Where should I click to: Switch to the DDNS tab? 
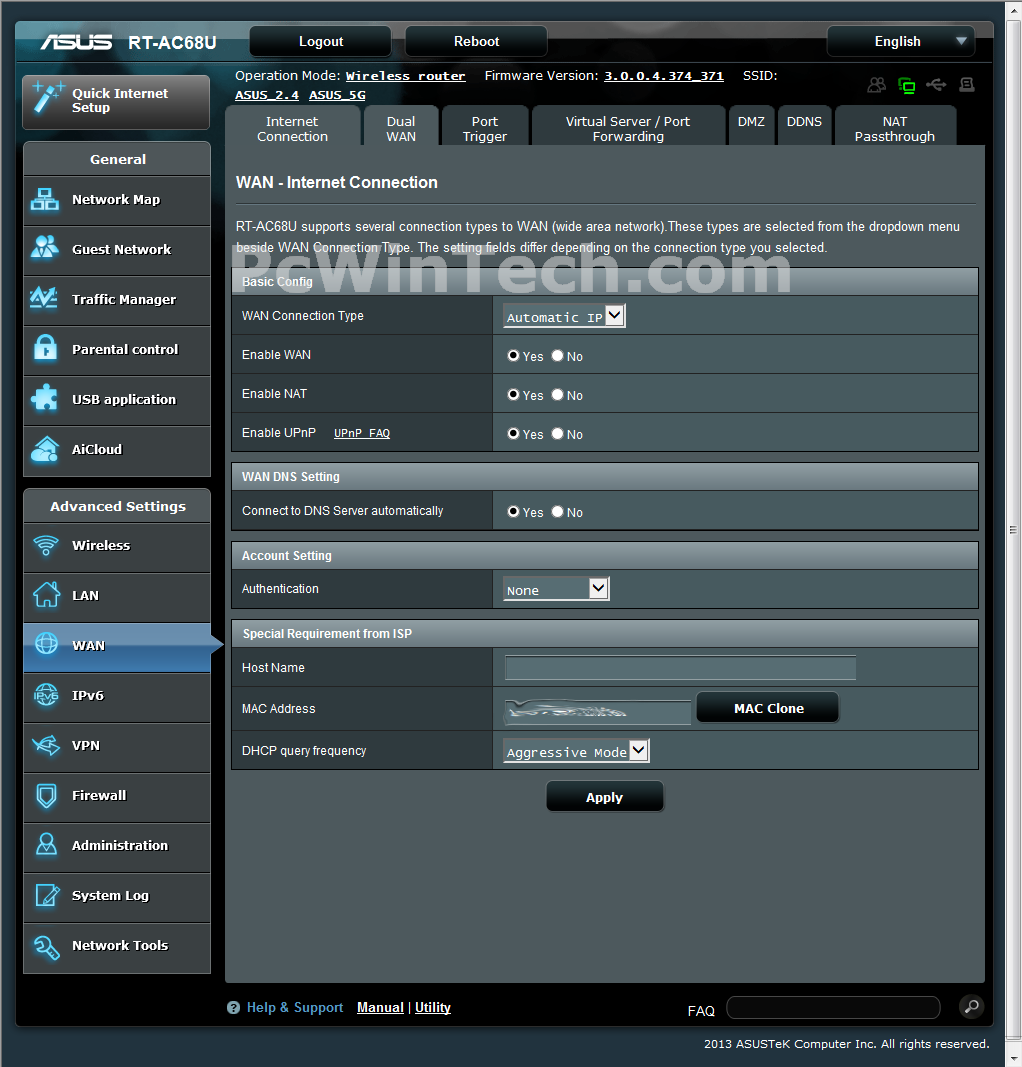coord(804,125)
